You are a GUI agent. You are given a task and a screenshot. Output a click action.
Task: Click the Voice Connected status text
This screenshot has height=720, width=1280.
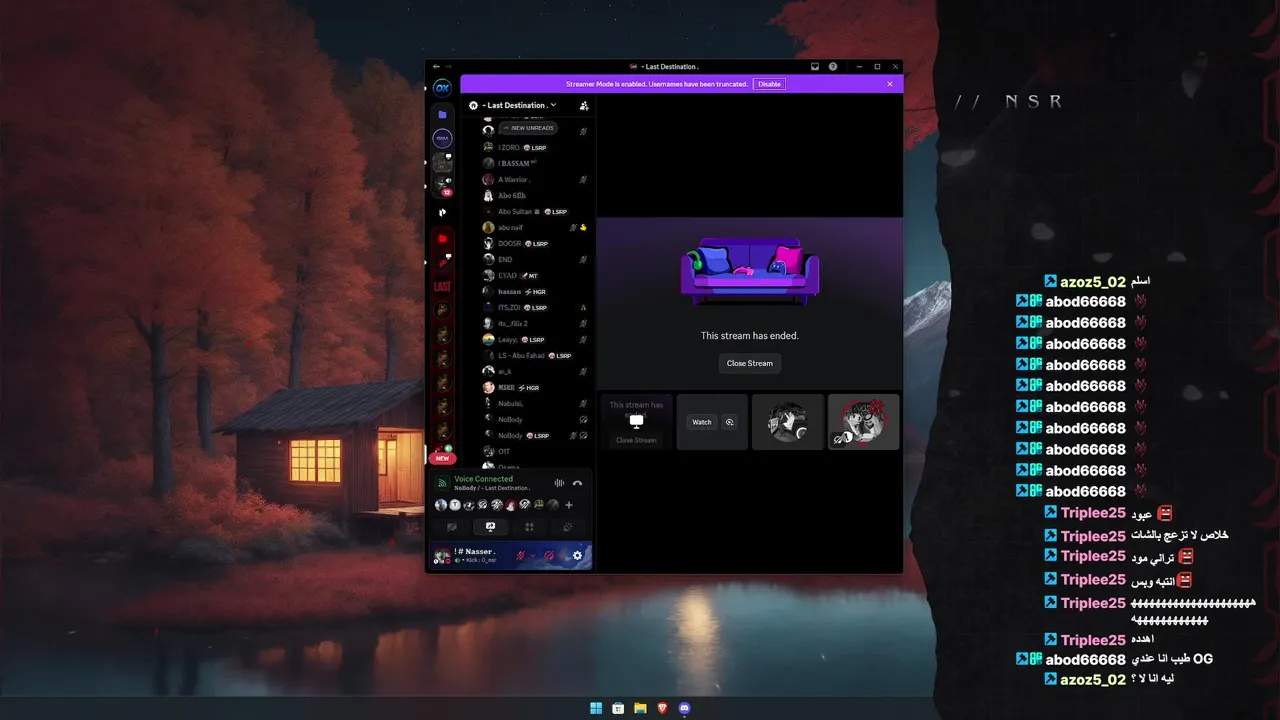483,479
